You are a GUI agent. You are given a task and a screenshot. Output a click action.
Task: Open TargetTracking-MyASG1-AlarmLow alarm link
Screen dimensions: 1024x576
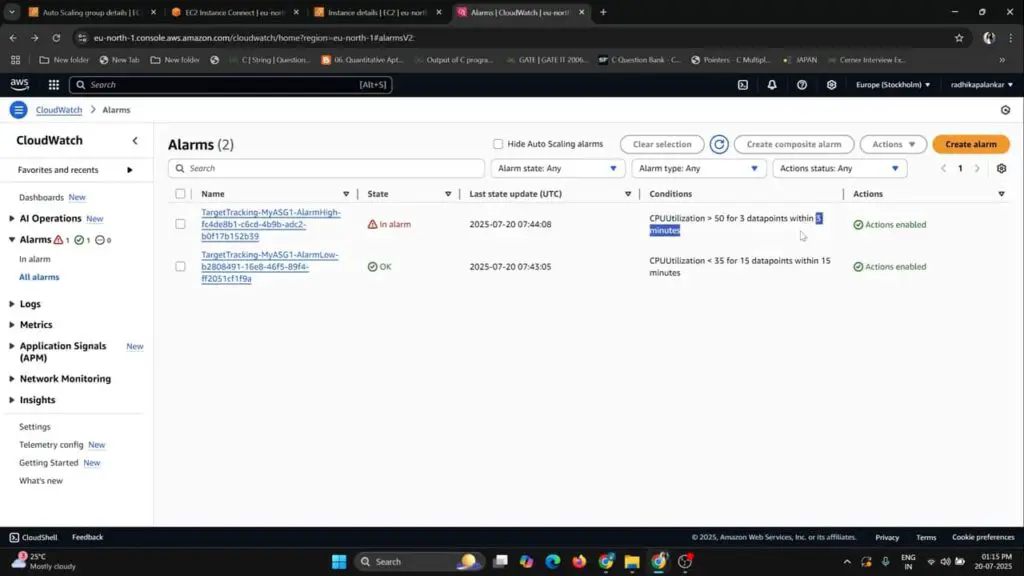click(x=269, y=266)
